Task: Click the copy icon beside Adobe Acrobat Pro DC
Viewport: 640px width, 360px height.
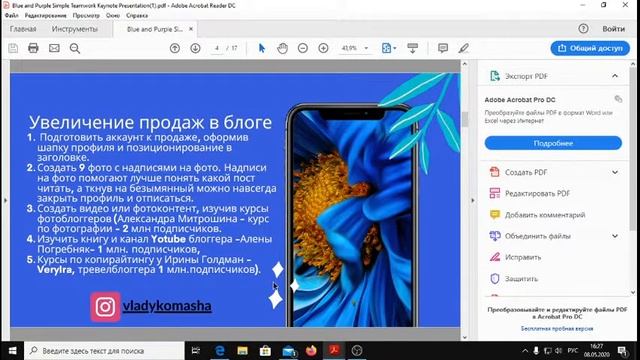Action: click(618, 99)
